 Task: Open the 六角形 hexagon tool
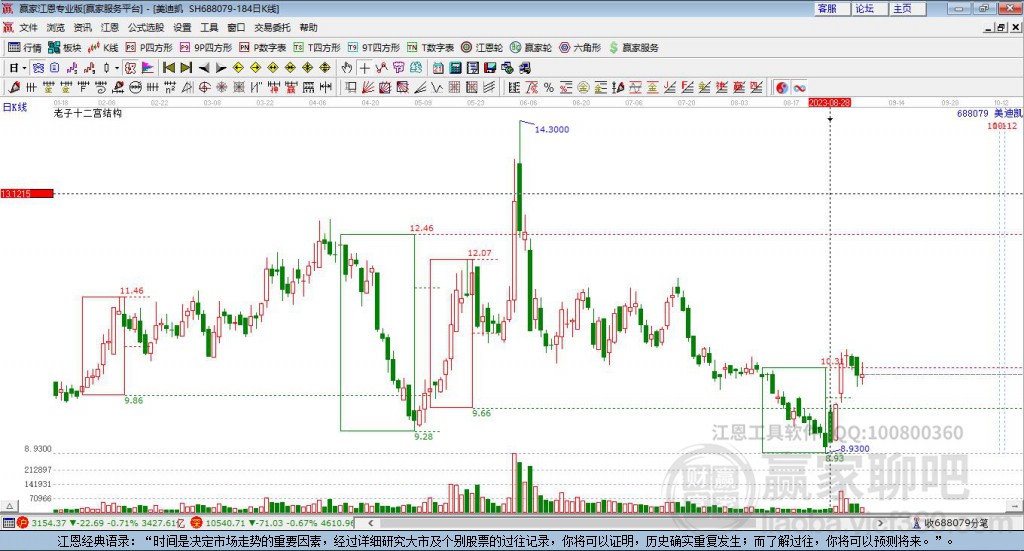580,48
